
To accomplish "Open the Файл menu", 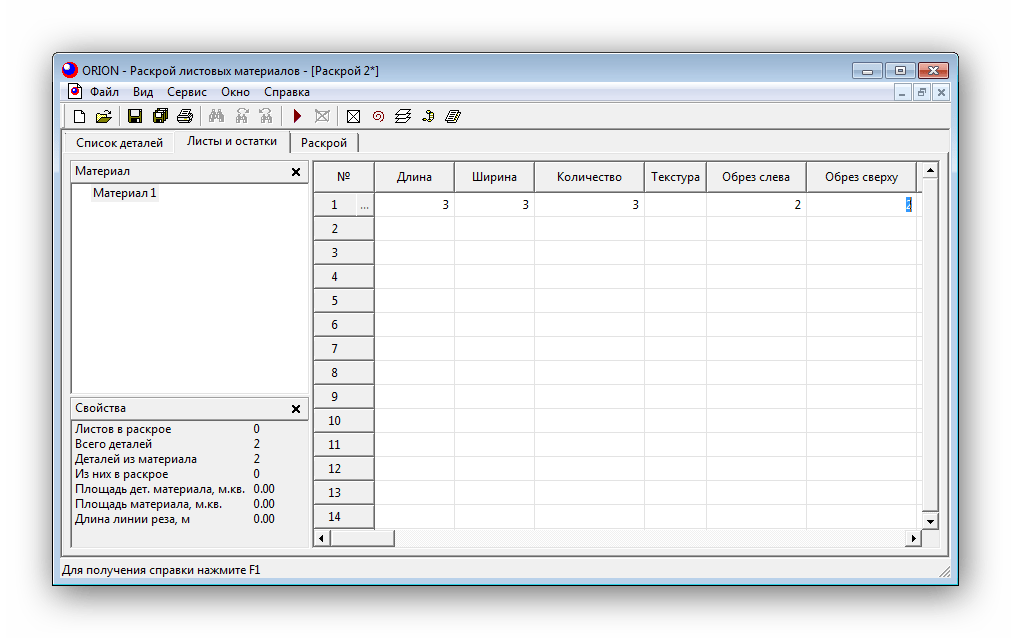I will (104, 92).
